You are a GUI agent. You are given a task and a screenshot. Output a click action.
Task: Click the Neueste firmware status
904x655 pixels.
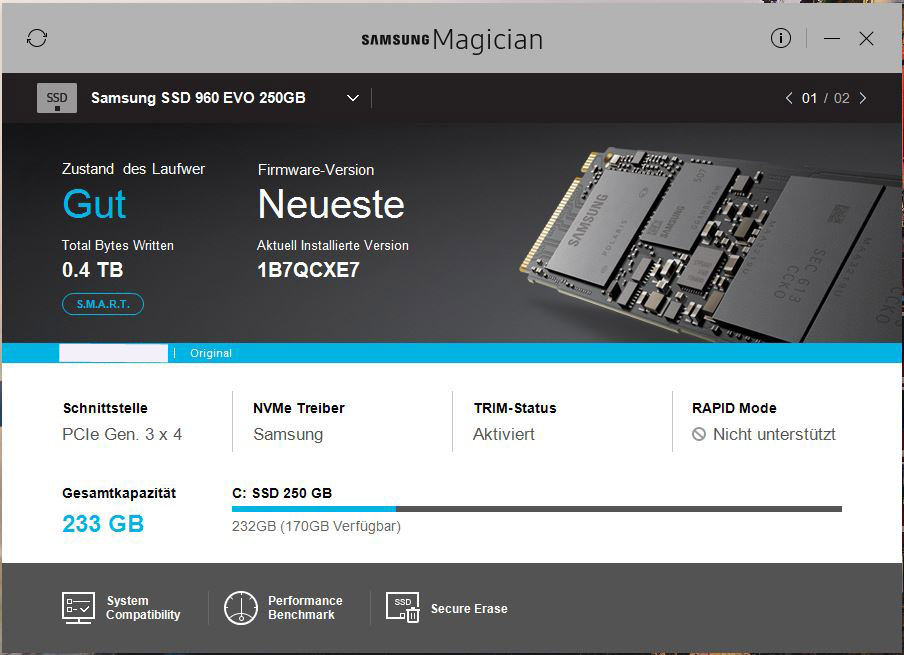(331, 204)
